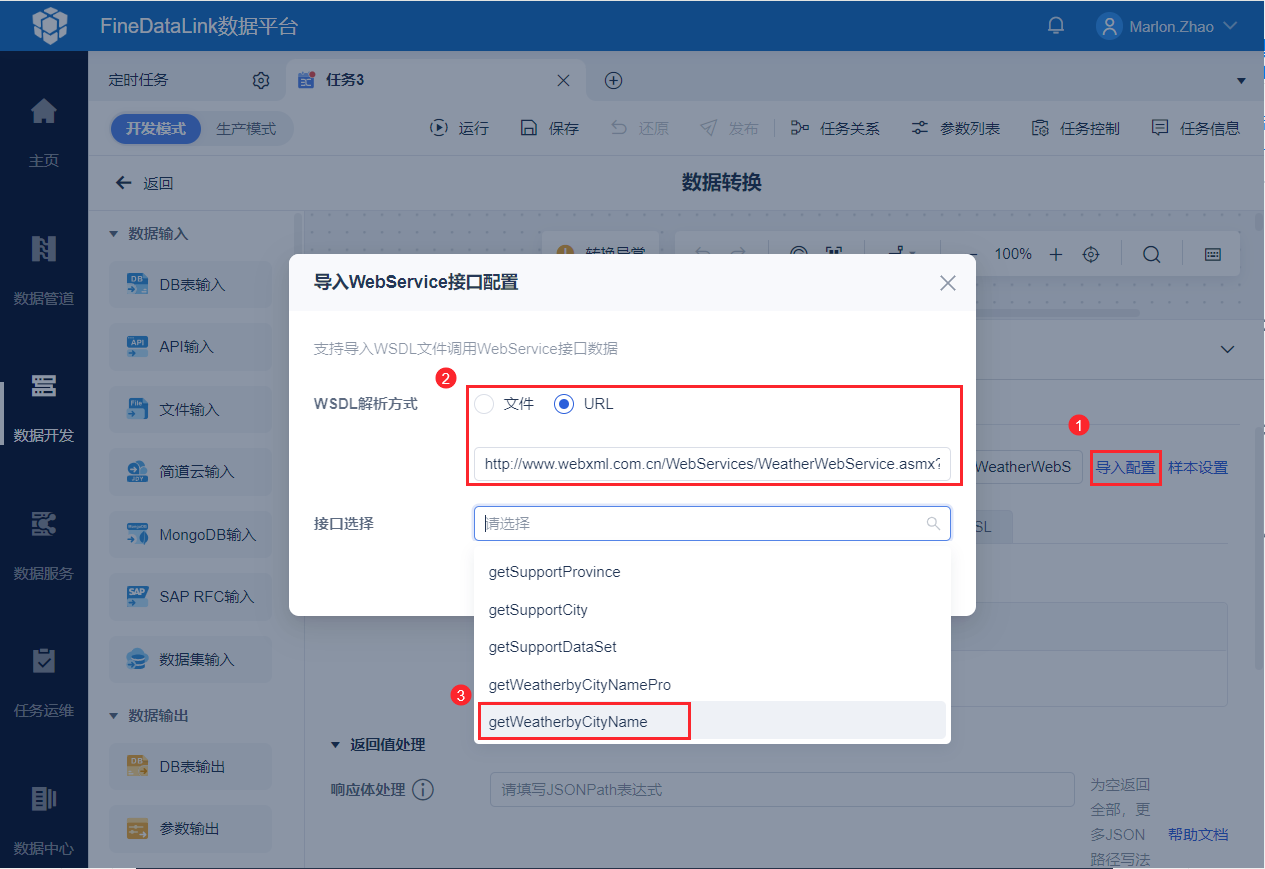Open the tab list dropdown arrow

pos(1241,81)
